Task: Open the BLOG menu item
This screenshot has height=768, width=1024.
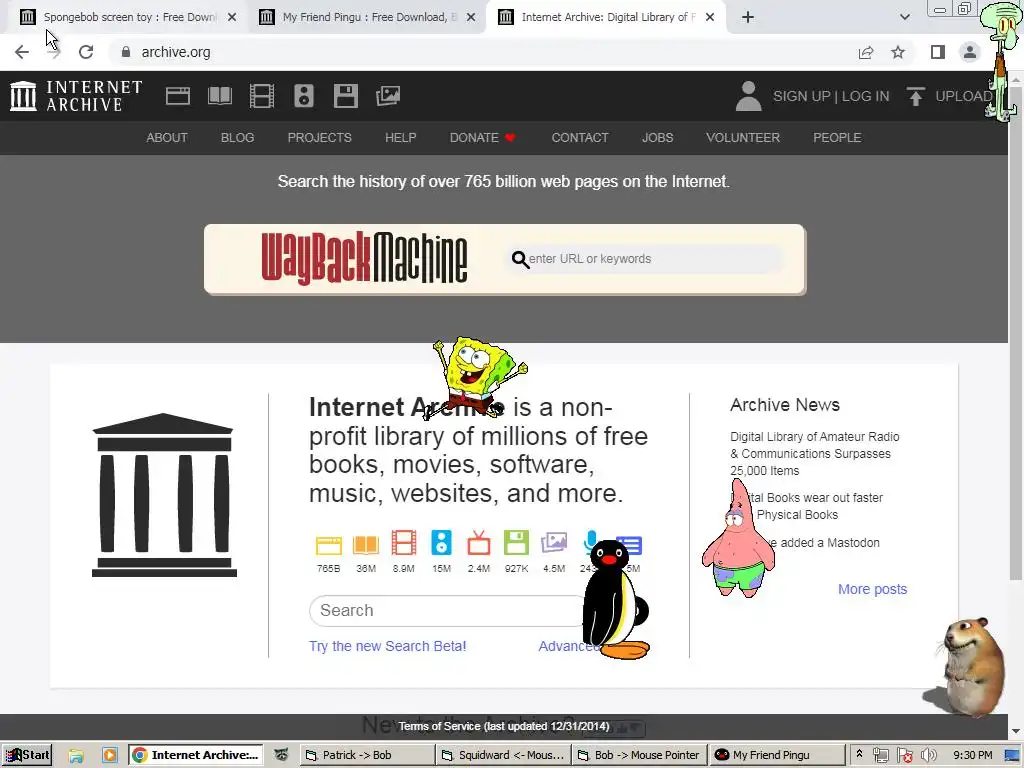Action: pos(237,138)
